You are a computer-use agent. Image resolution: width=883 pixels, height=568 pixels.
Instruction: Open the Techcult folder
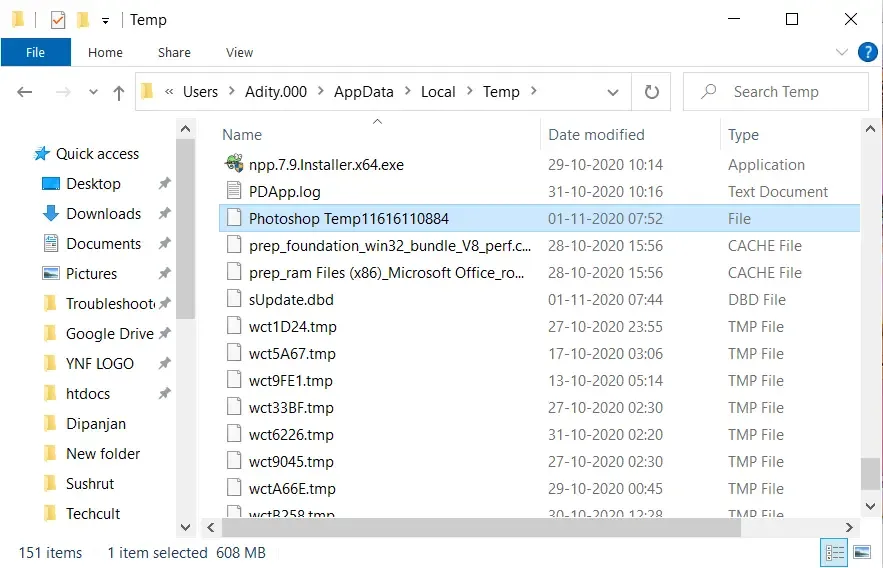(x=93, y=514)
